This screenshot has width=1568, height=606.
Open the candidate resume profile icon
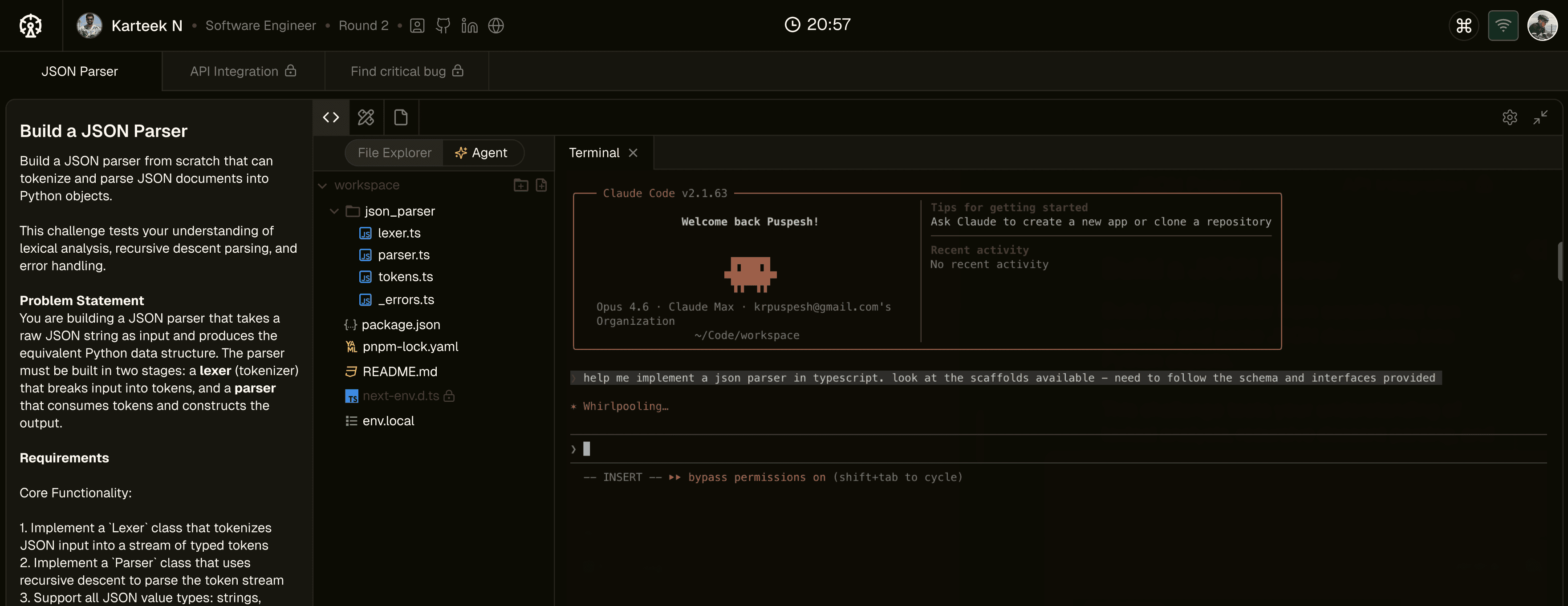(417, 25)
